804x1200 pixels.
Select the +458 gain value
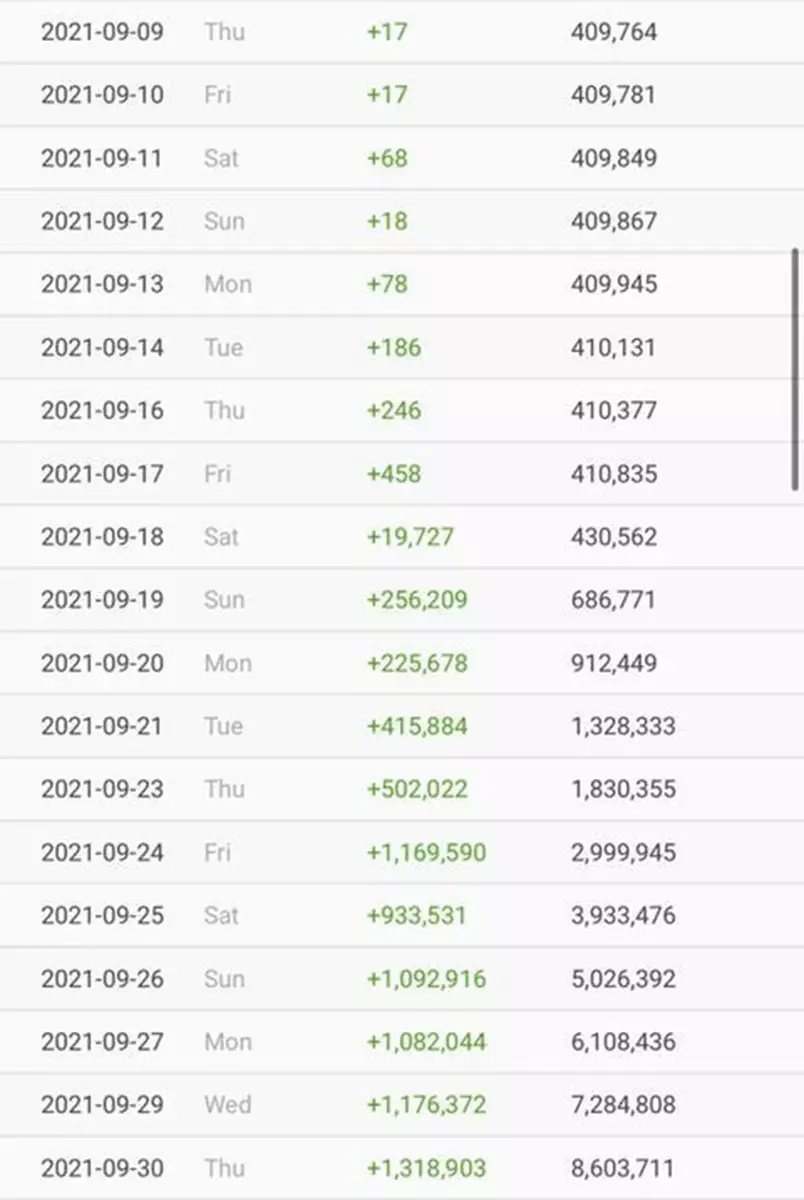tap(394, 473)
